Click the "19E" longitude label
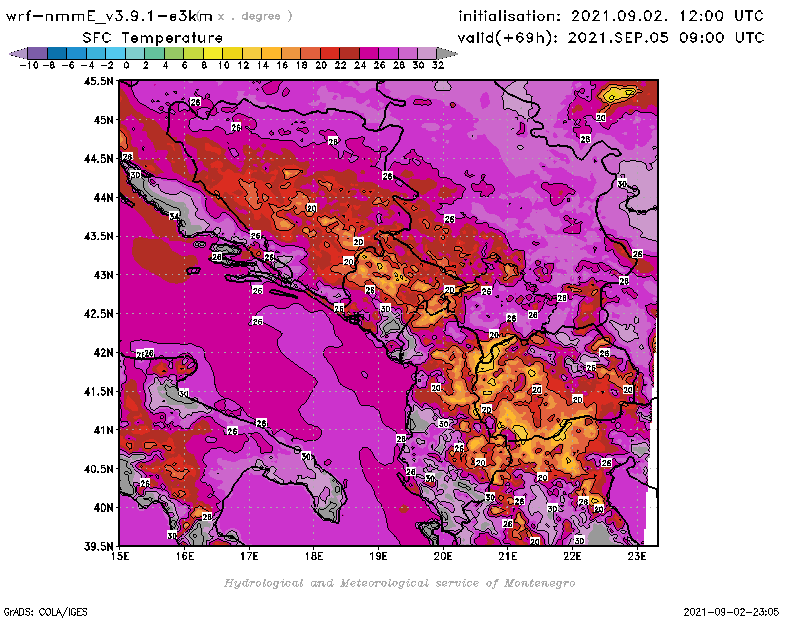This screenshot has width=800, height=618. (378, 556)
